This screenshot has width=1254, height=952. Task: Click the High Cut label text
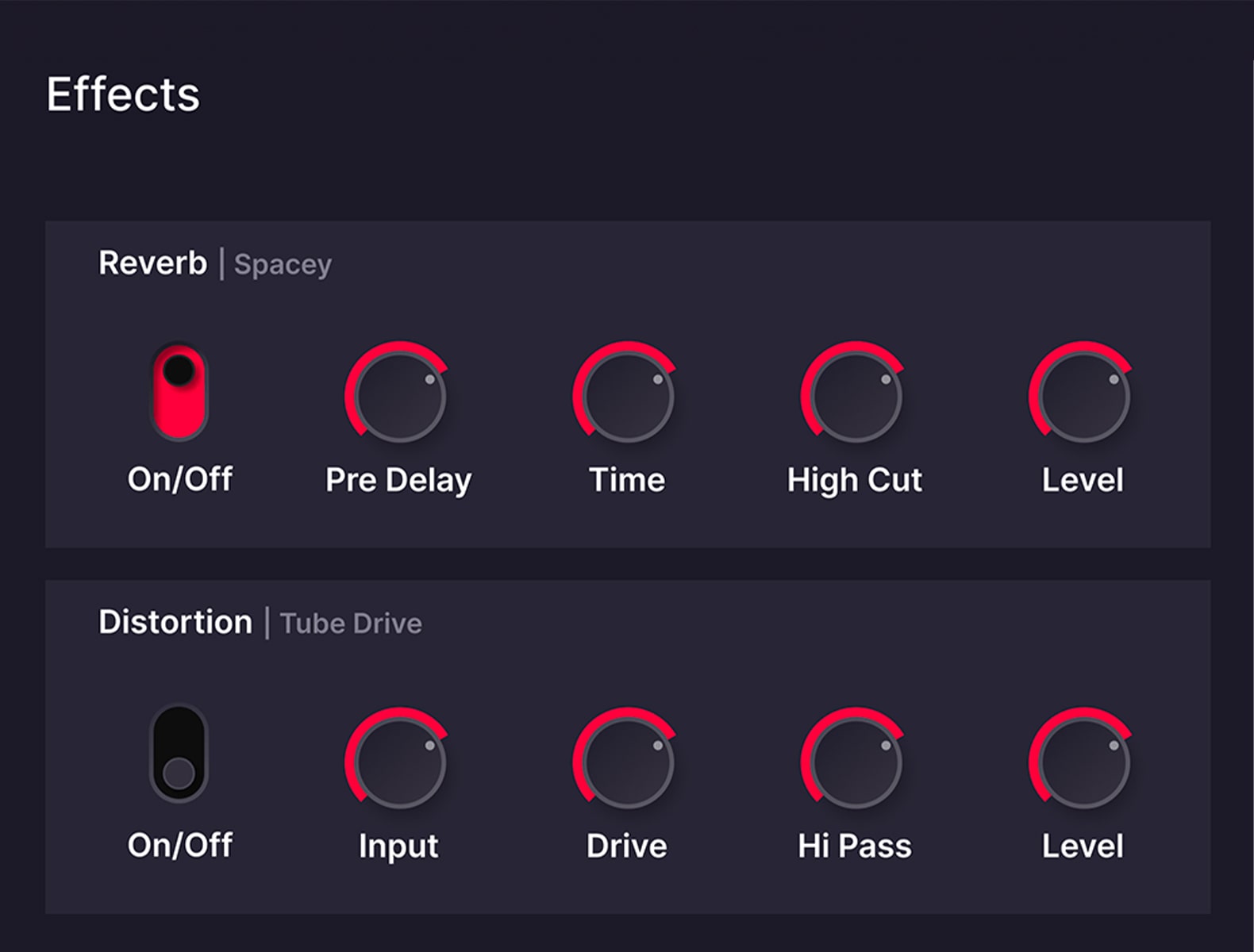[854, 481]
